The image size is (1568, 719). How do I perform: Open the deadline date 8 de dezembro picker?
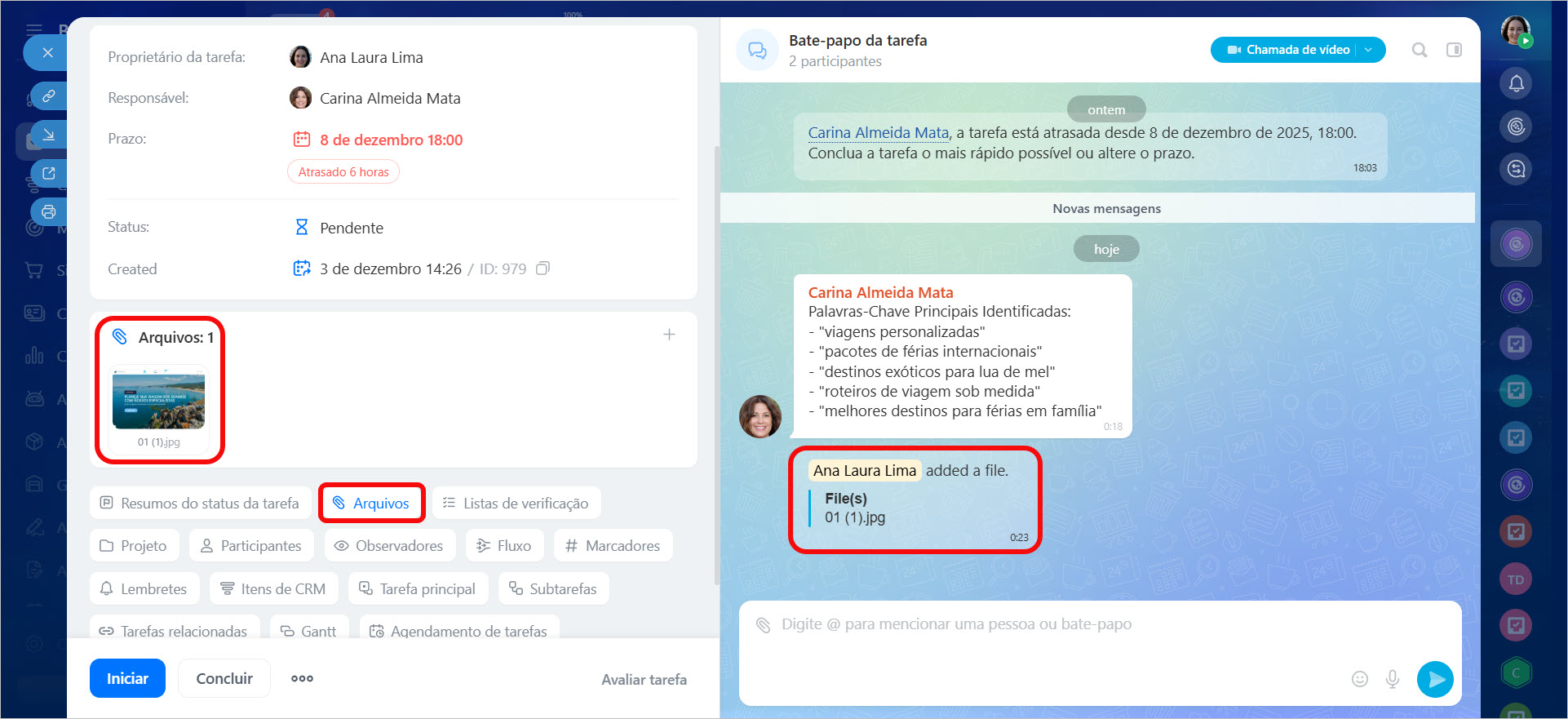(390, 140)
